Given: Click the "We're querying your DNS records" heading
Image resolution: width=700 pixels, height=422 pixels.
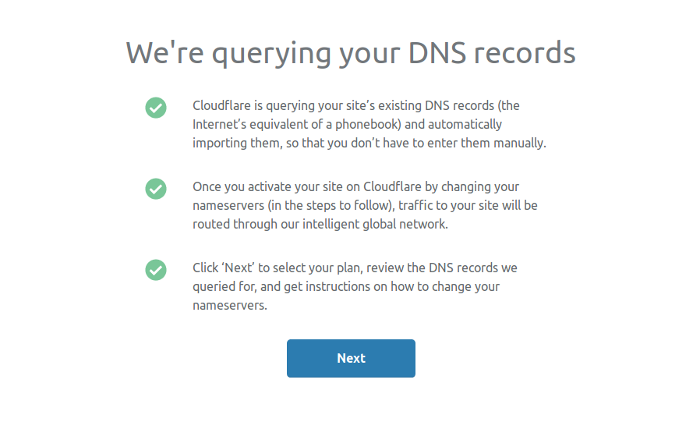Looking at the screenshot, I should click(351, 54).
